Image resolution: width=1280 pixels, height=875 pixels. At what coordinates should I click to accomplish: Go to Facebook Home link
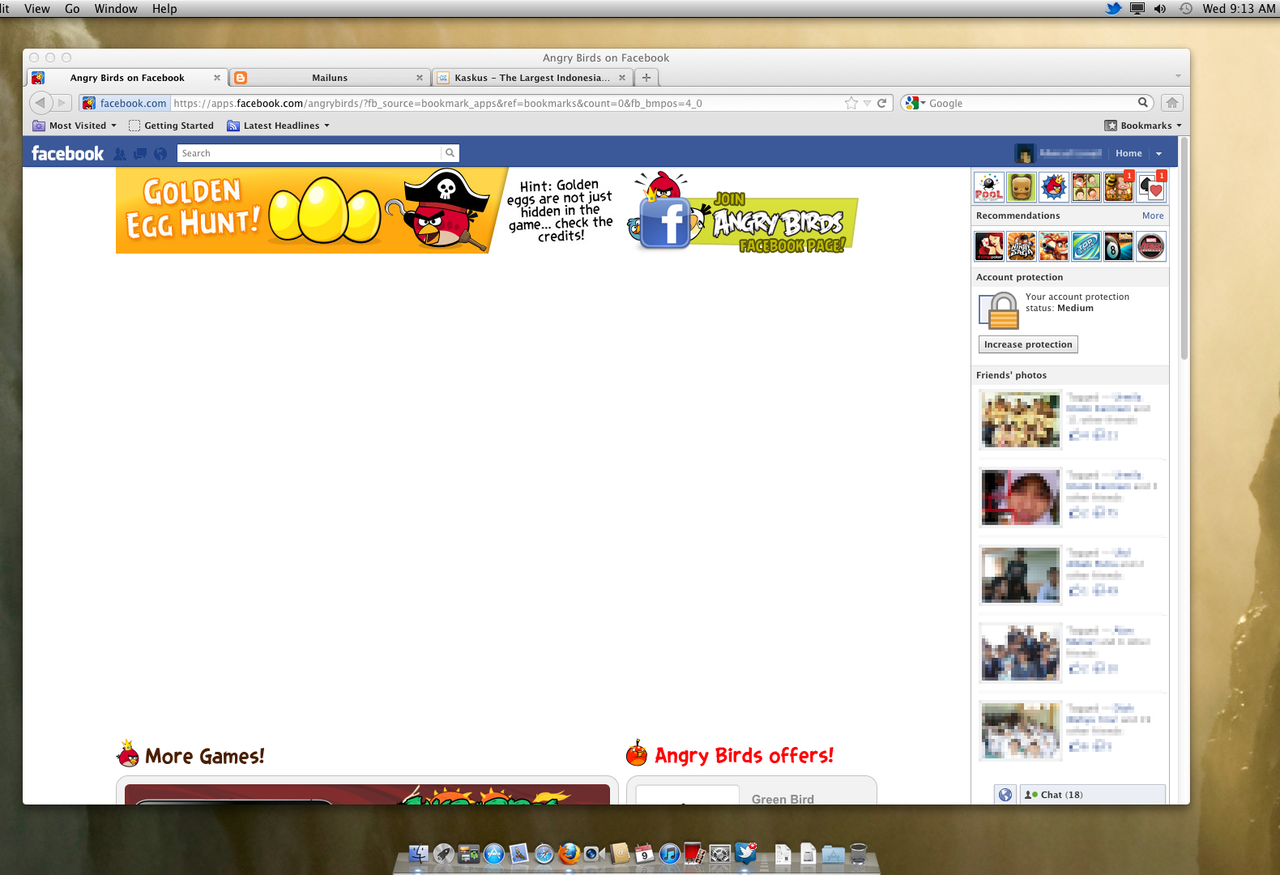coord(1129,154)
